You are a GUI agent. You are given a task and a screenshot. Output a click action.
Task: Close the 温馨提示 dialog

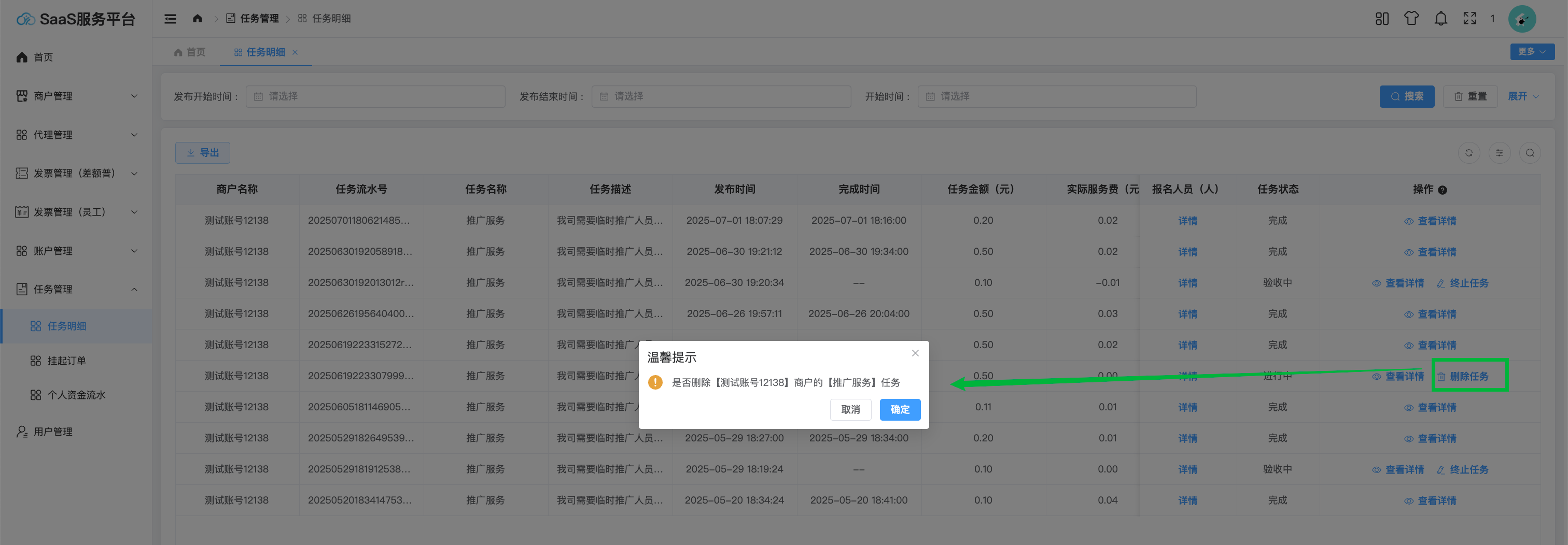(x=915, y=353)
